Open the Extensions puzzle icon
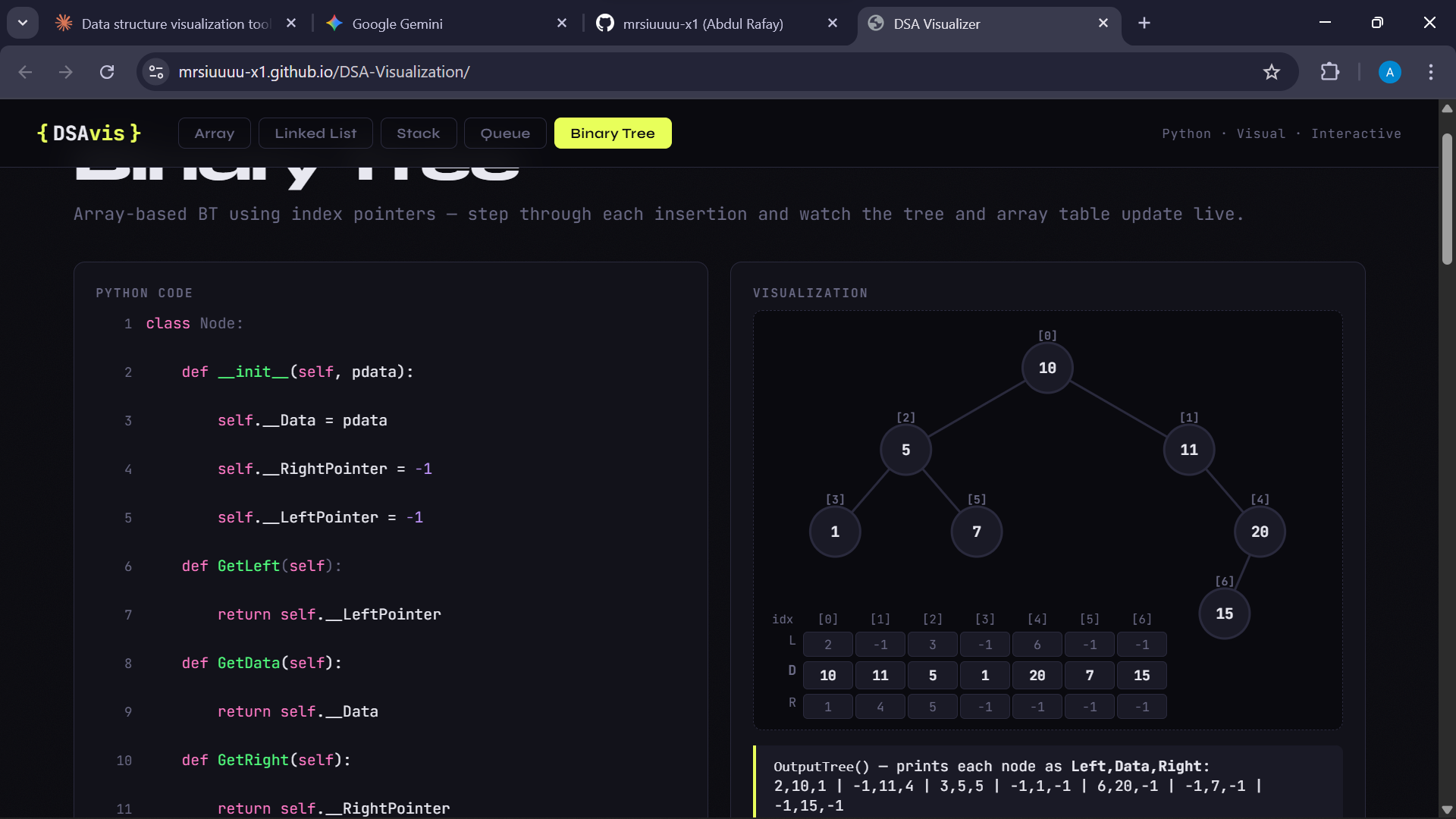 pos(1329,72)
